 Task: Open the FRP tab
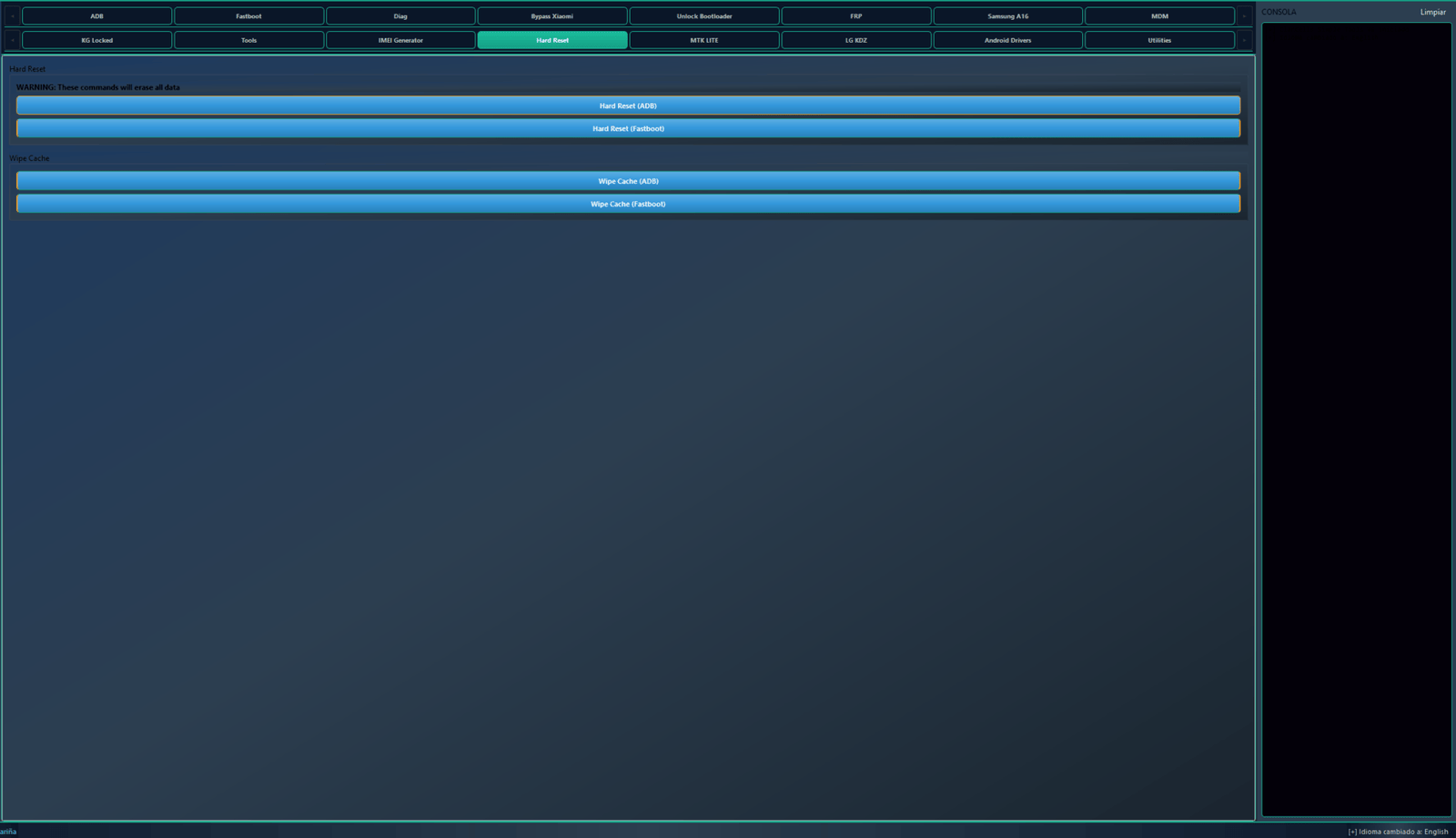click(855, 16)
